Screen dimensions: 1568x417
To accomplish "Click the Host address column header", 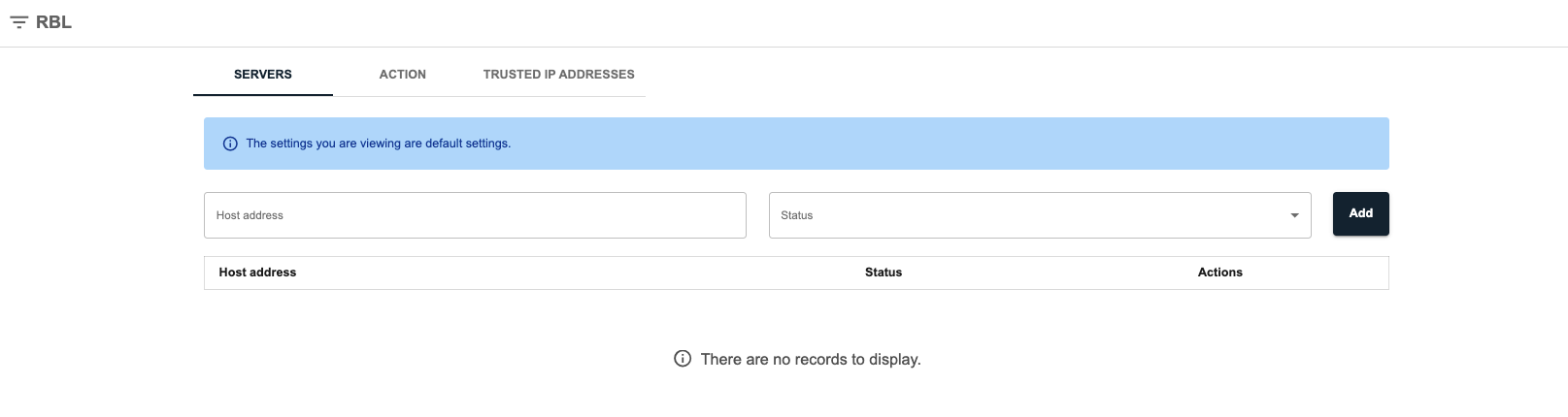I will click(x=257, y=273).
